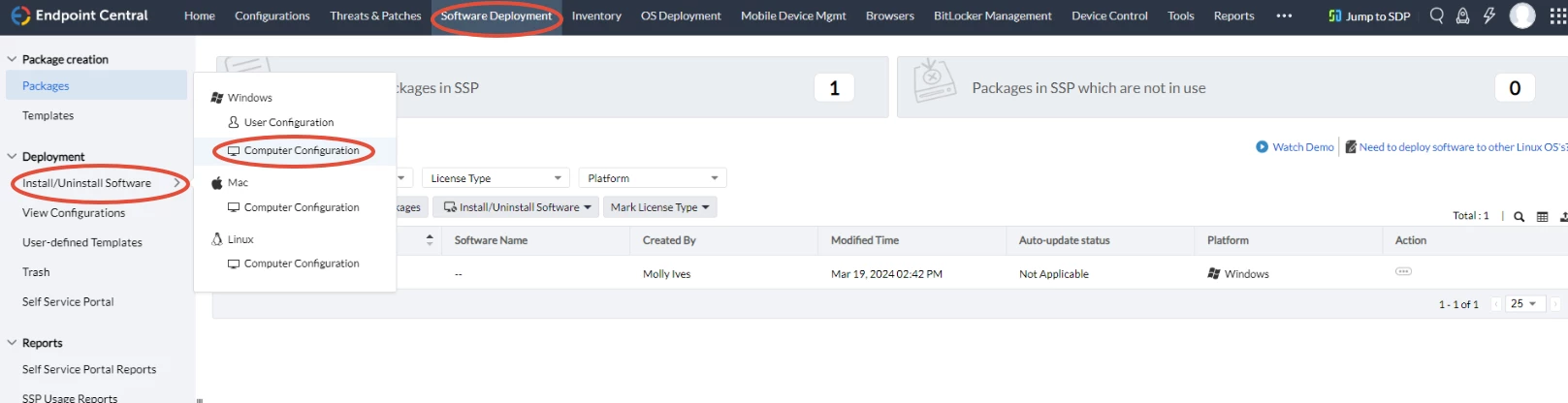Open the Home tab

point(200,15)
